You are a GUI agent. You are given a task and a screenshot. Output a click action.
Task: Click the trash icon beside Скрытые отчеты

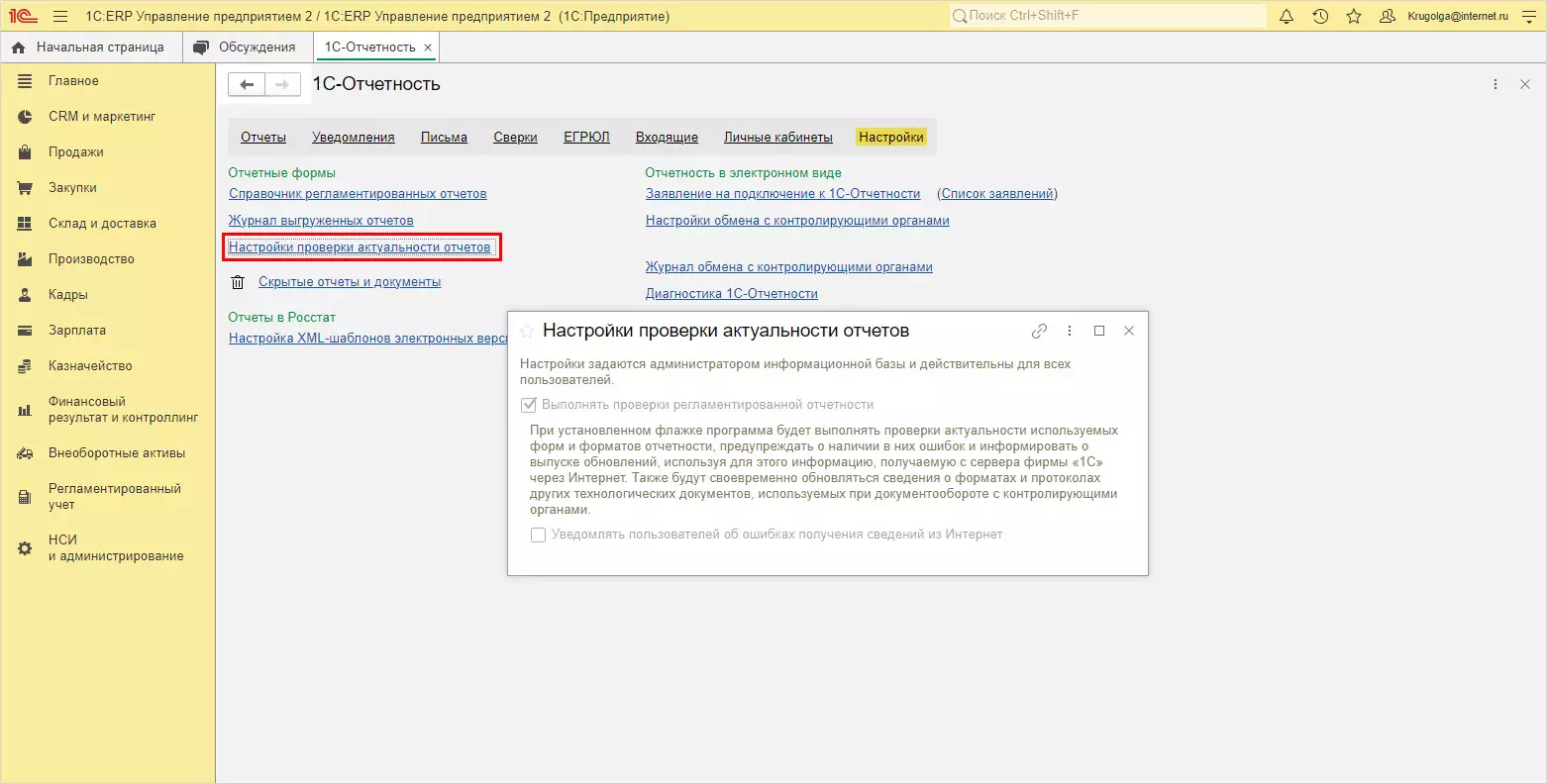coord(238,282)
